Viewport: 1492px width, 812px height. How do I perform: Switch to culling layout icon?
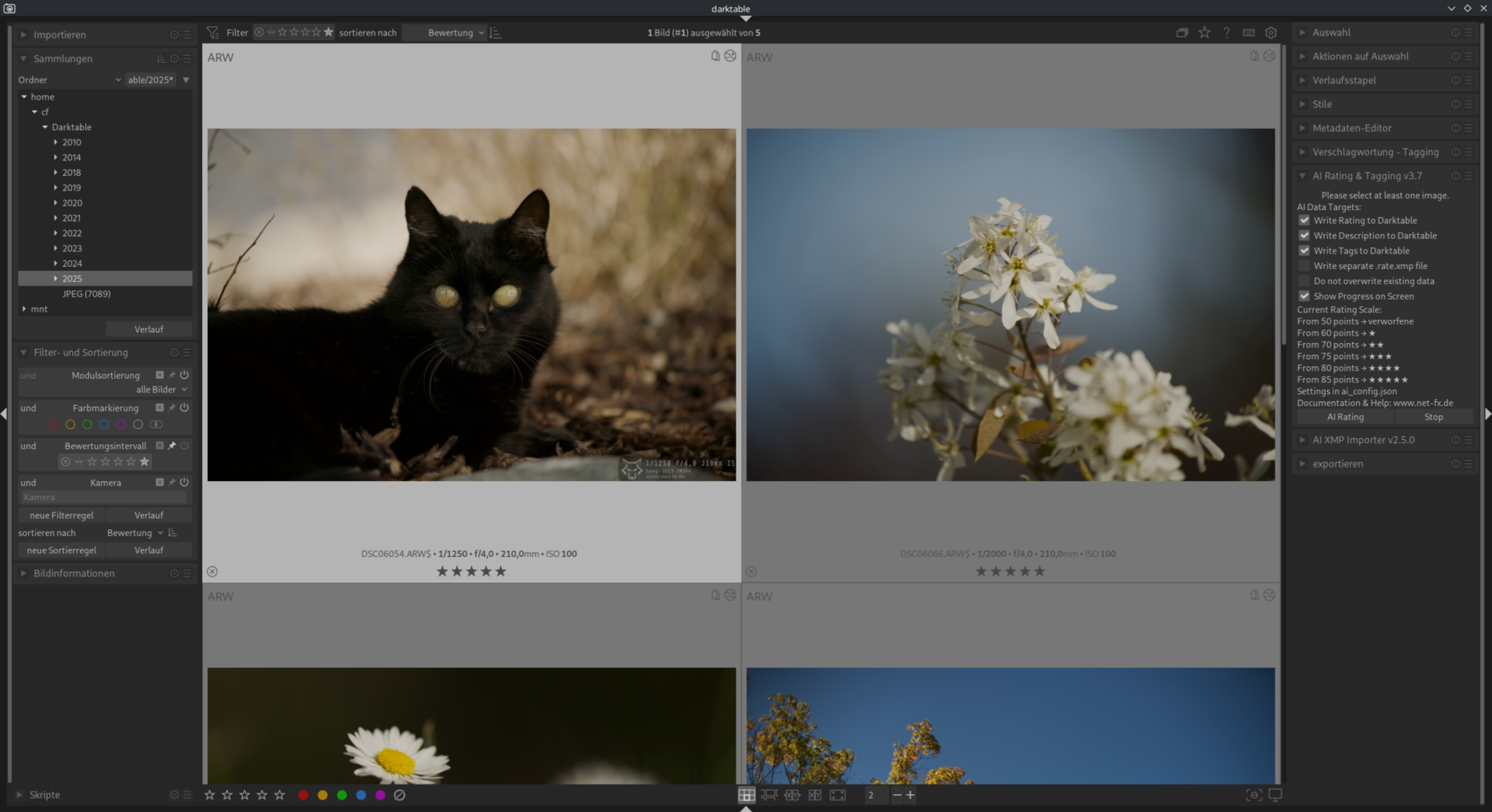[x=792, y=795]
